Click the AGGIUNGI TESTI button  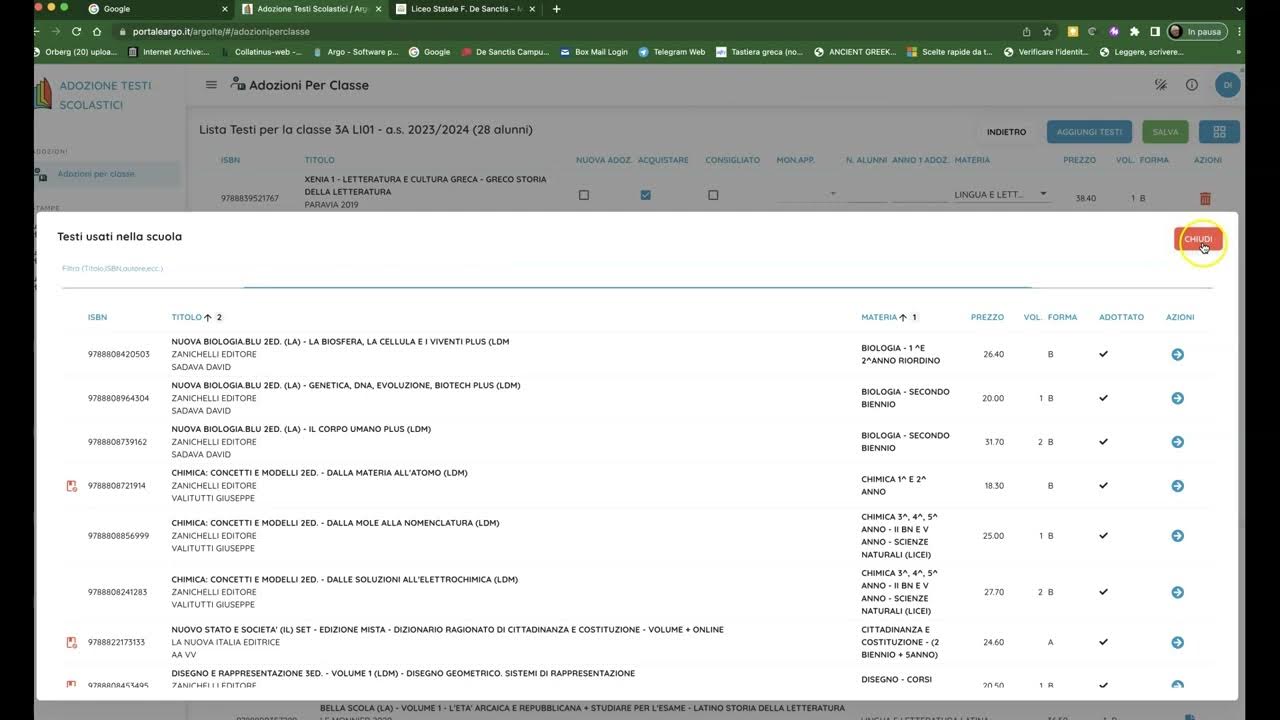[1089, 132]
